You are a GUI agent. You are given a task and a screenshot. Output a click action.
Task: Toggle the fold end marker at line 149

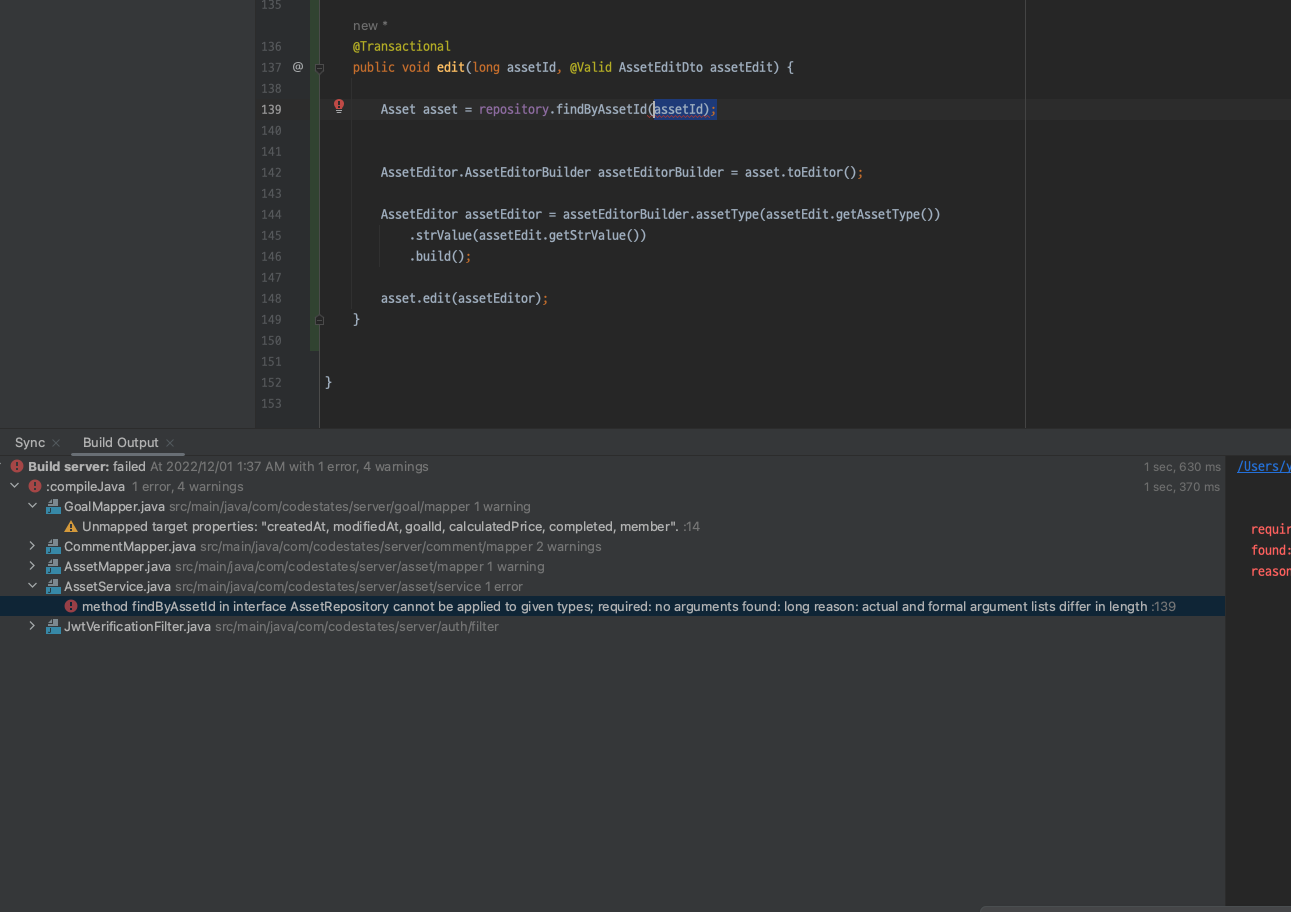click(319, 320)
